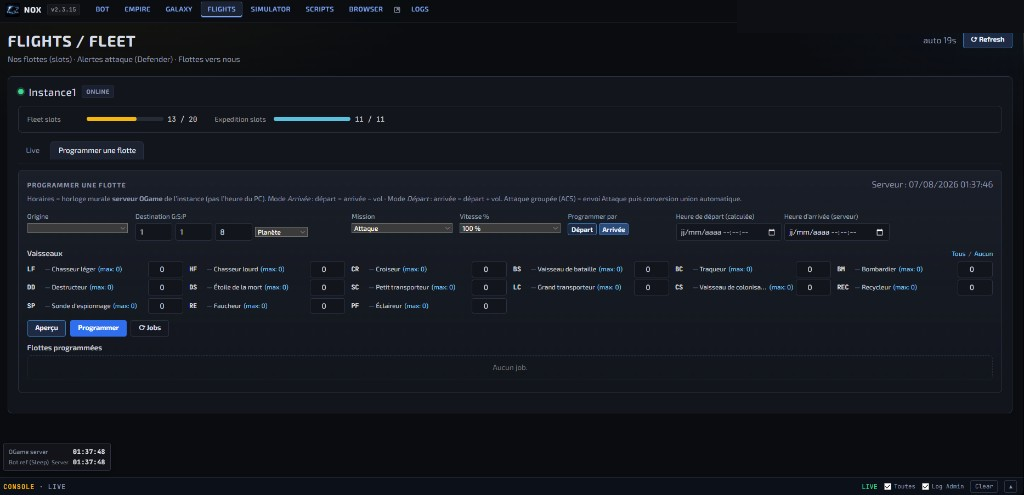
Task: Focus the Traqueur quantity field
Action: [813, 269]
